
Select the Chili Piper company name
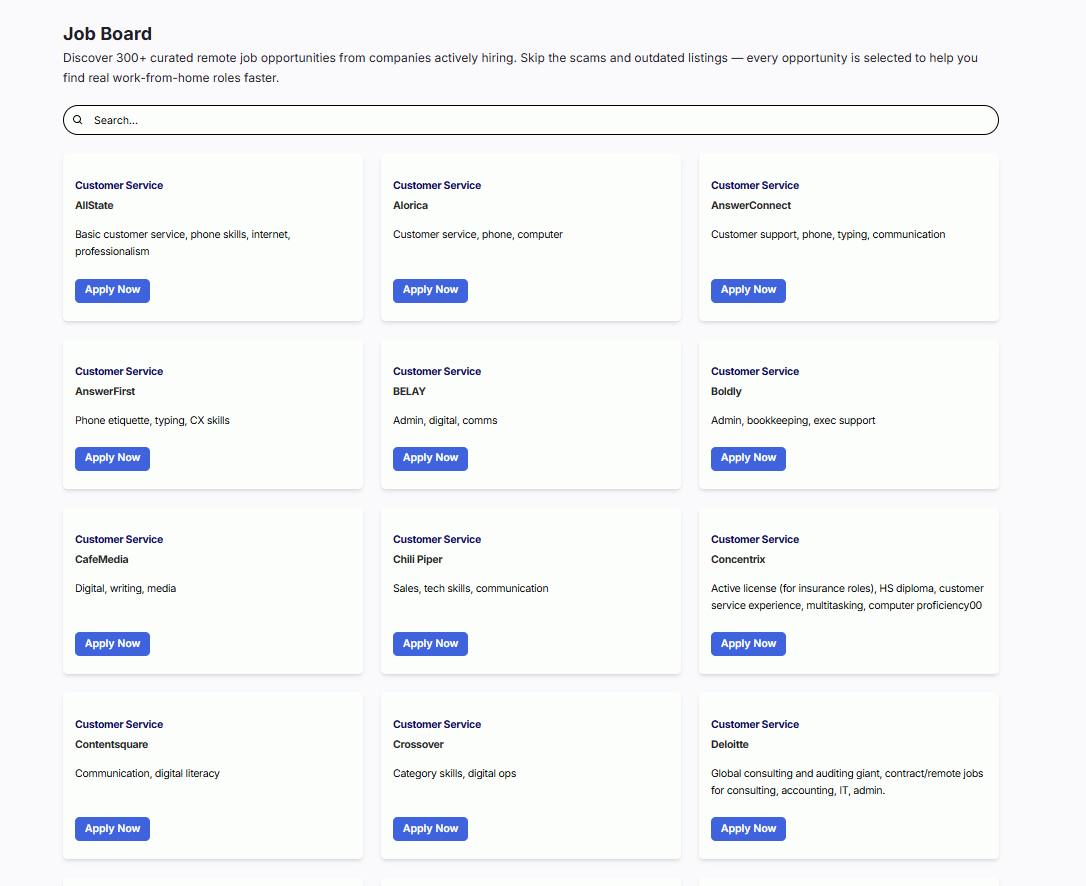click(x=418, y=560)
